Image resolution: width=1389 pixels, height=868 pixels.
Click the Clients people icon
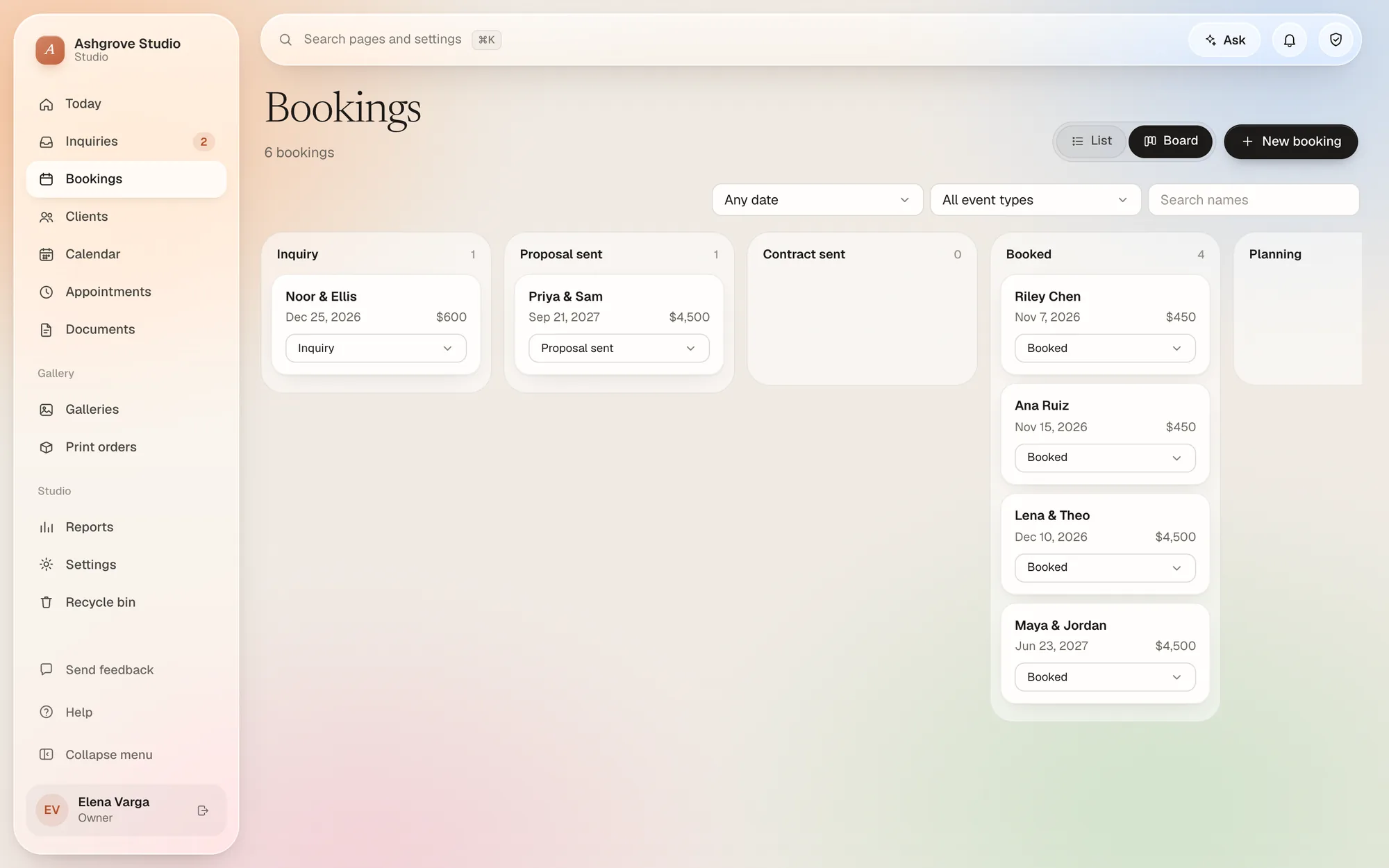click(47, 217)
